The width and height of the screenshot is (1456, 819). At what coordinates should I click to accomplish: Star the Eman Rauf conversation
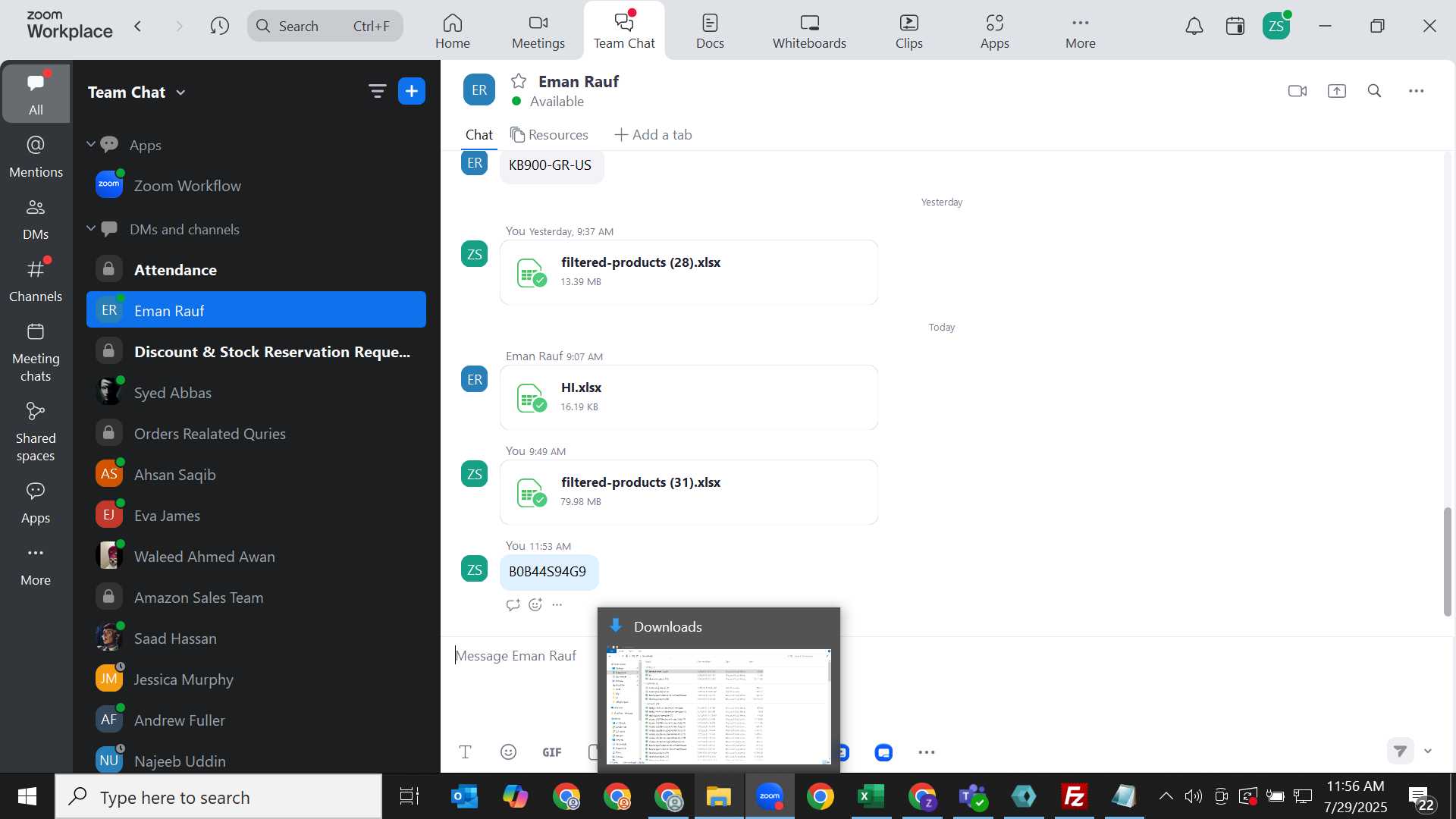[519, 81]
